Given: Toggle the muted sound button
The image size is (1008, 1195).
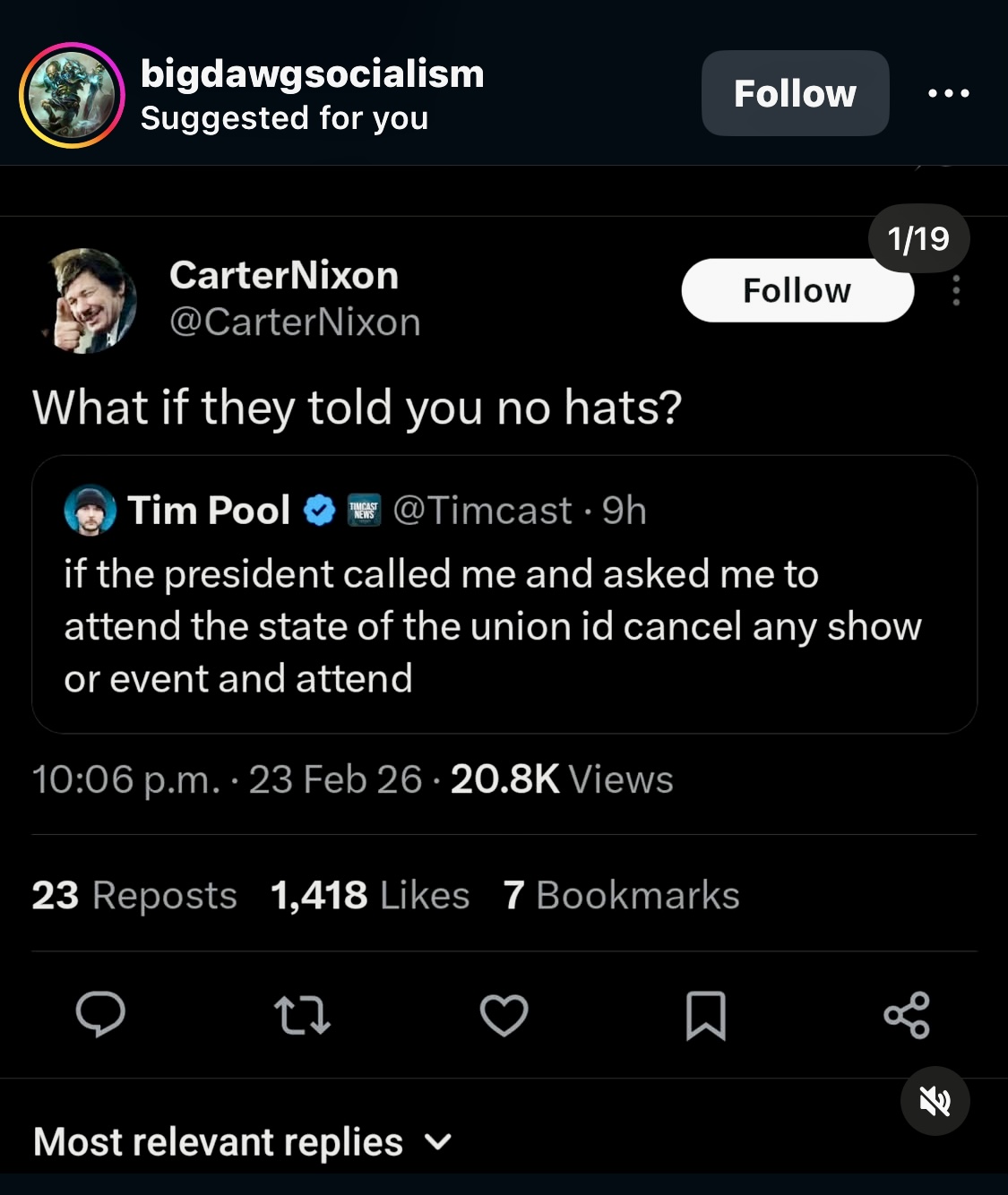Looking at the screenshot, I should point(935,1101).
